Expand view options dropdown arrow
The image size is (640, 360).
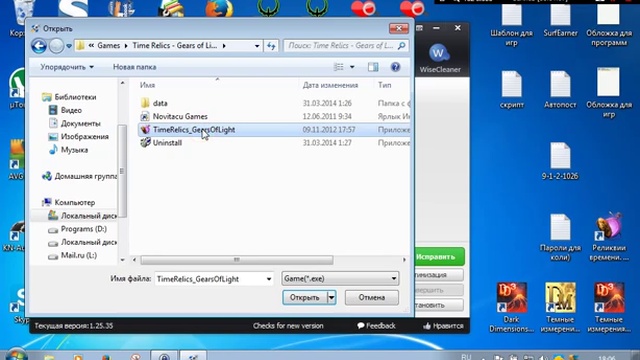352,67
